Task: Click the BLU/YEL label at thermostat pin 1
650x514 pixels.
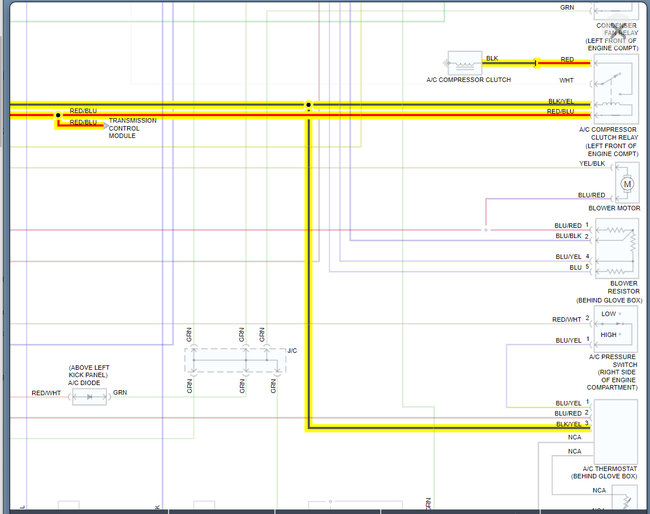Action: pyautogui.click(x=568, y=403)
